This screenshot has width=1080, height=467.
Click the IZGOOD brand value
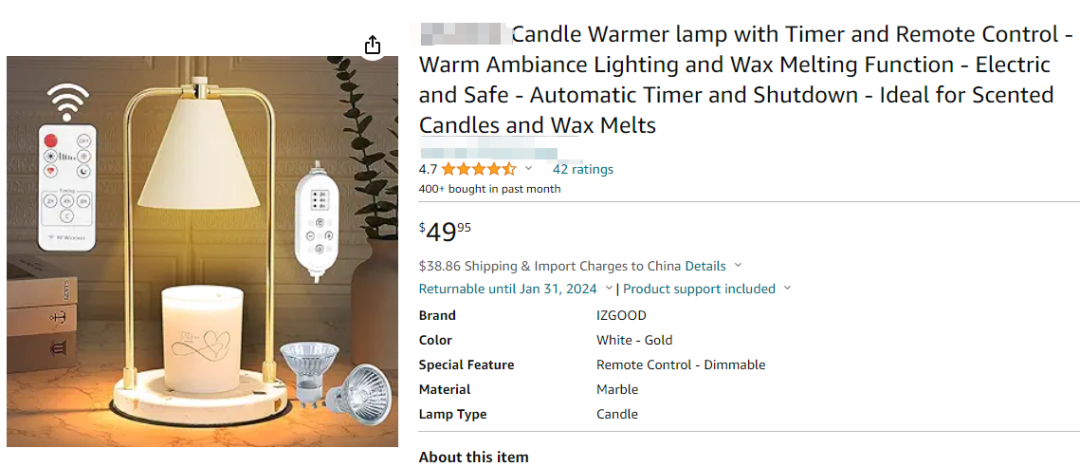[x=621, y=316]
